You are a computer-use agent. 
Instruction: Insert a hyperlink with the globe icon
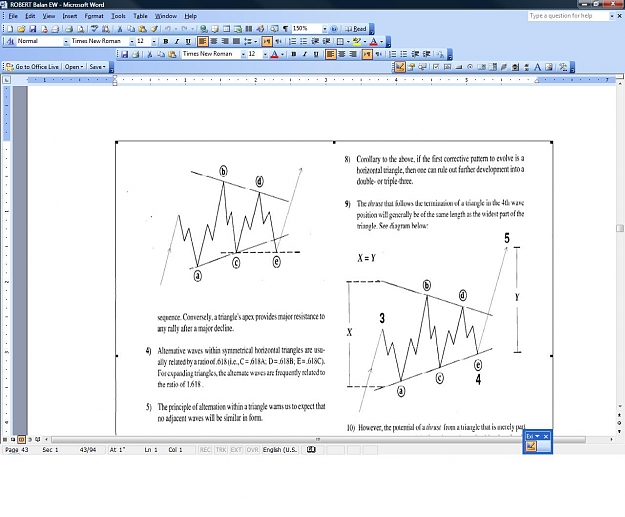(204, 29)
